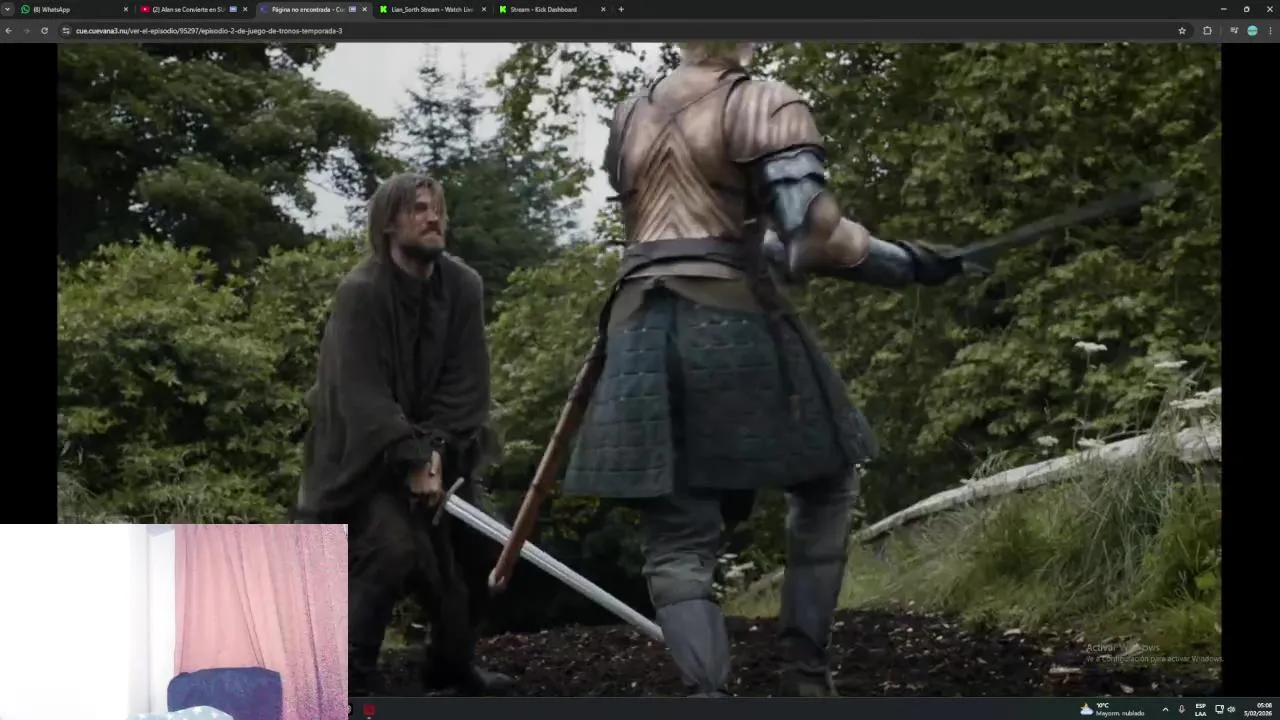Viewport: 1280px width, 720px height.
Task: Minimize the browser window
Action: 1222,9
